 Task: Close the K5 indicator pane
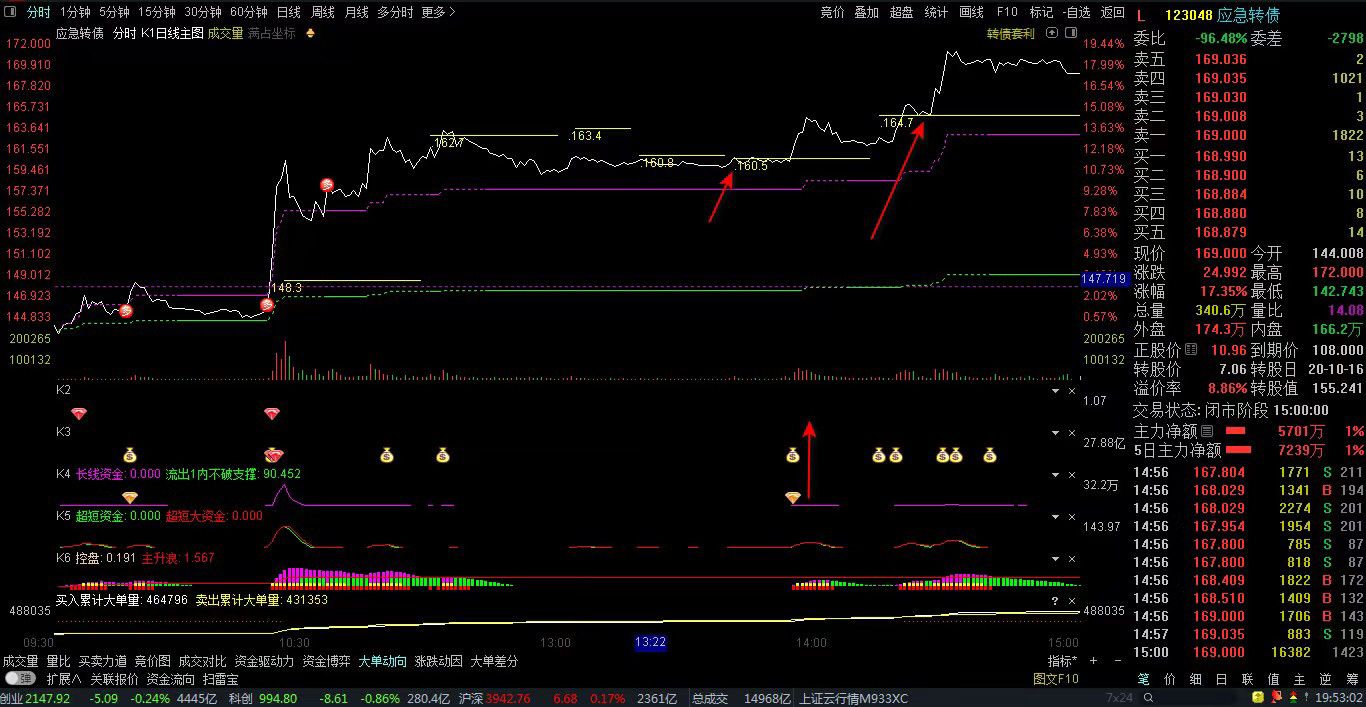coord(1072,517)
